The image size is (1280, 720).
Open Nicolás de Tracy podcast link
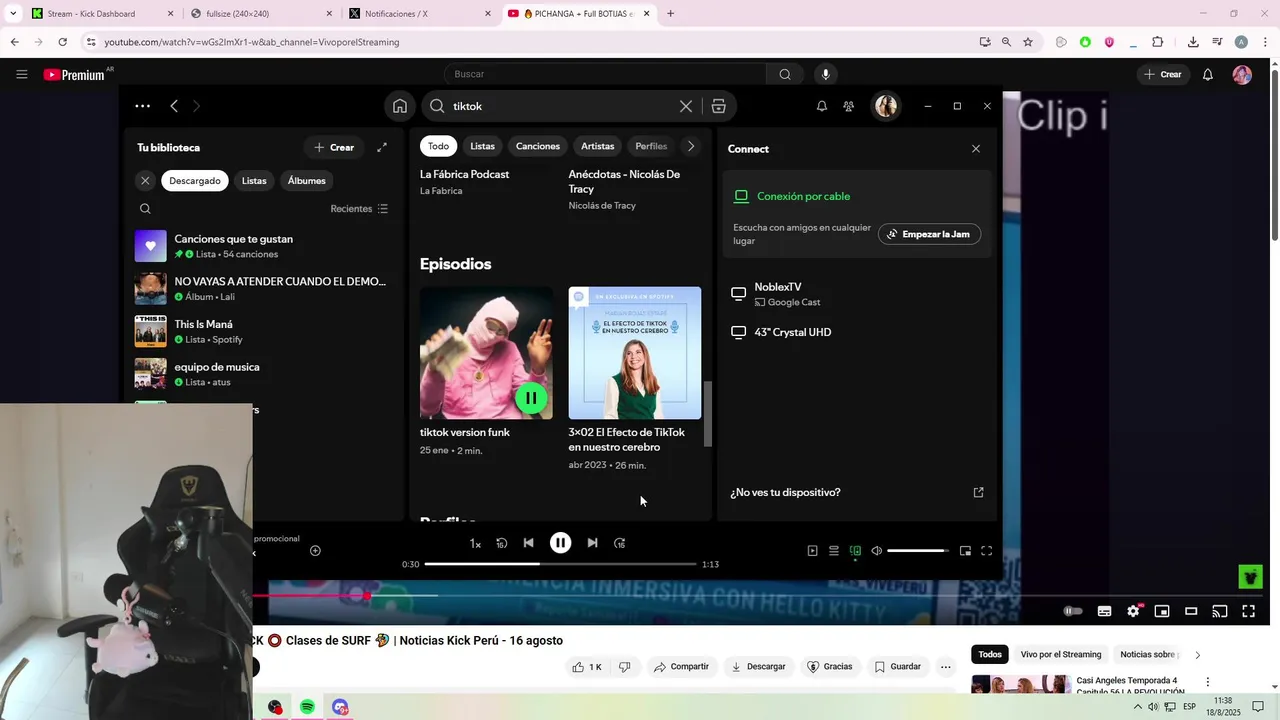click(602, 206)
